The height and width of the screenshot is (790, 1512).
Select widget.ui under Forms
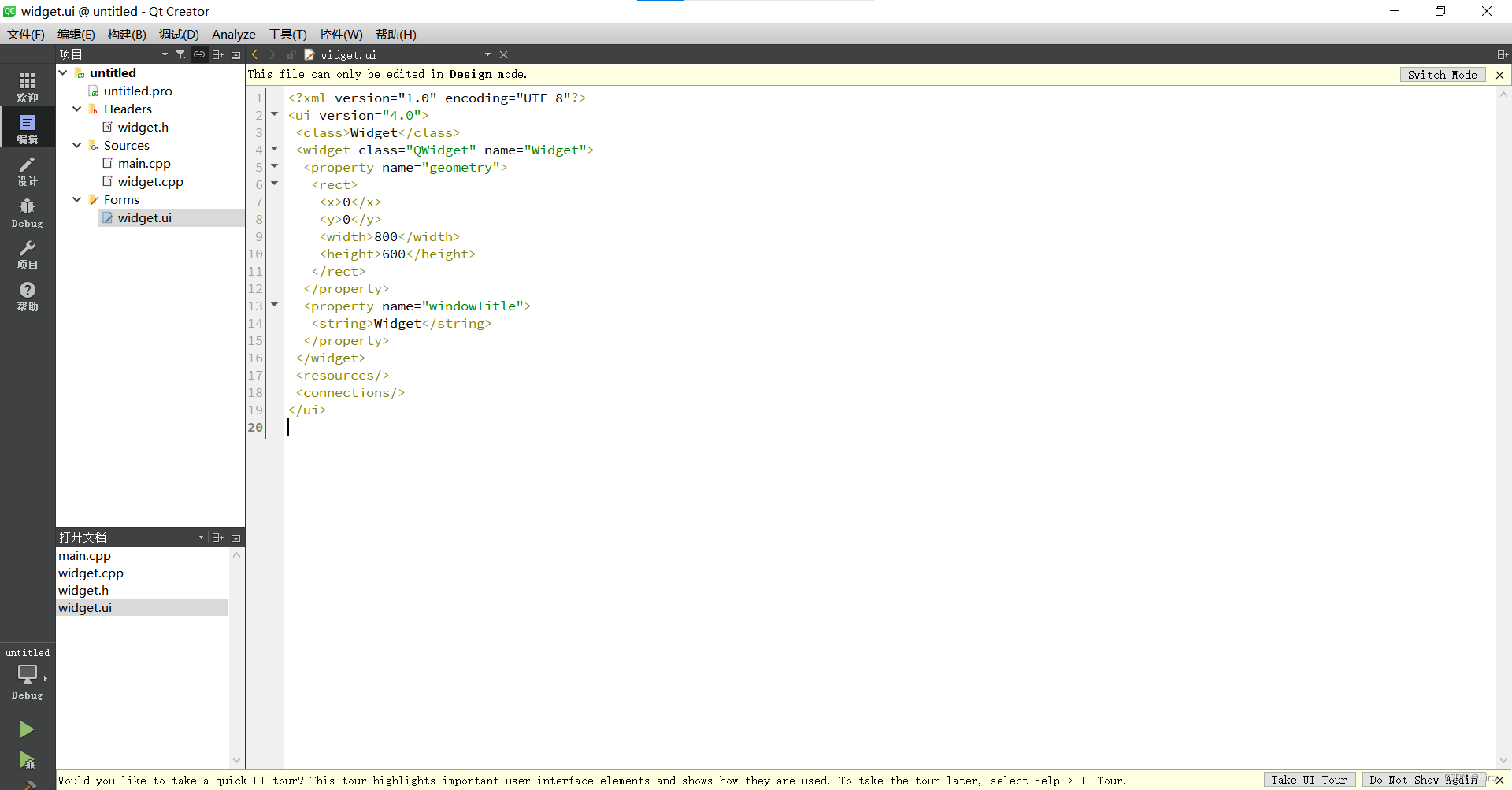tap(144, 217)
